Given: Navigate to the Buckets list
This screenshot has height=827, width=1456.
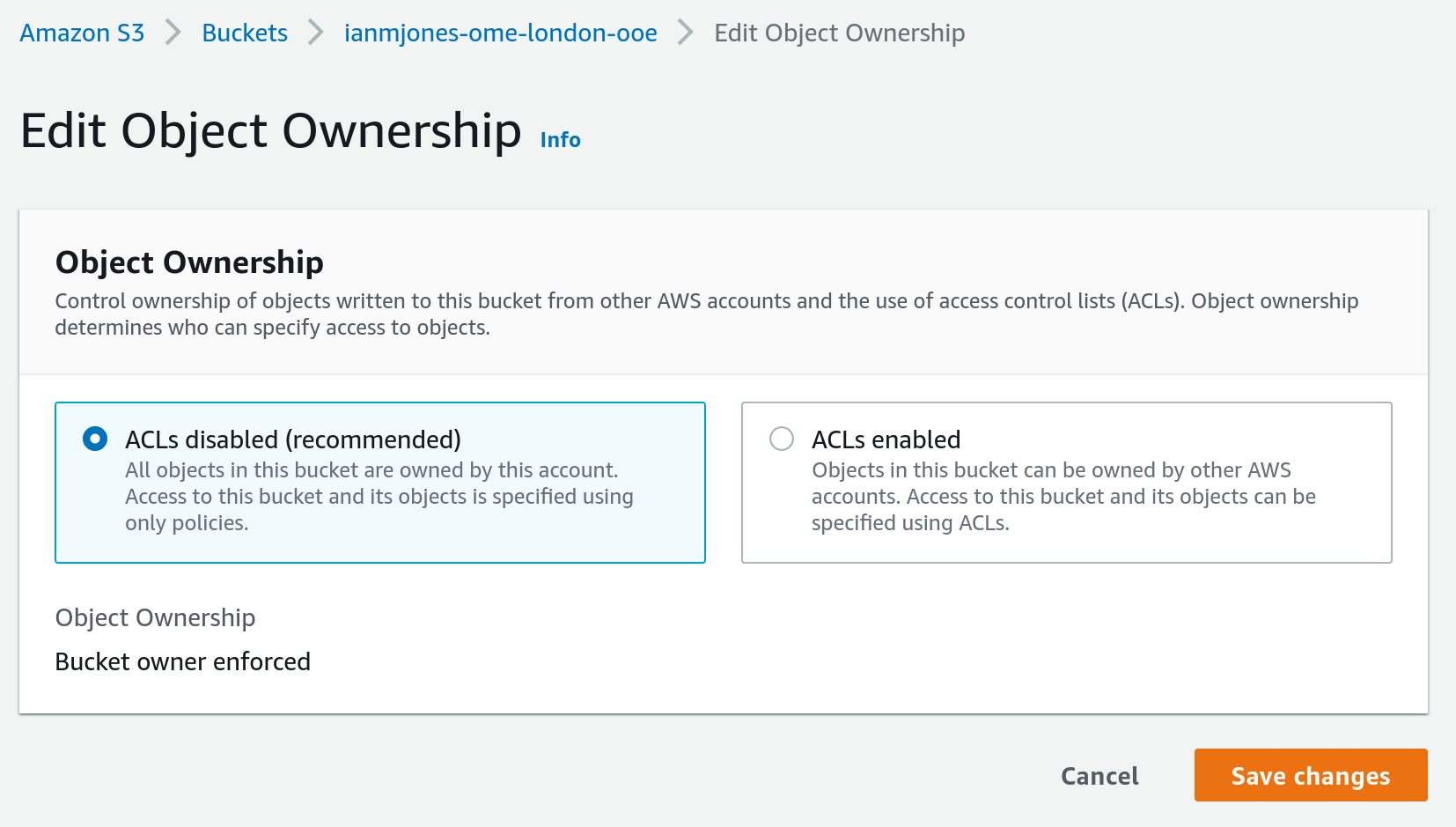Looking at the screenshot, I should click(244, 33).
